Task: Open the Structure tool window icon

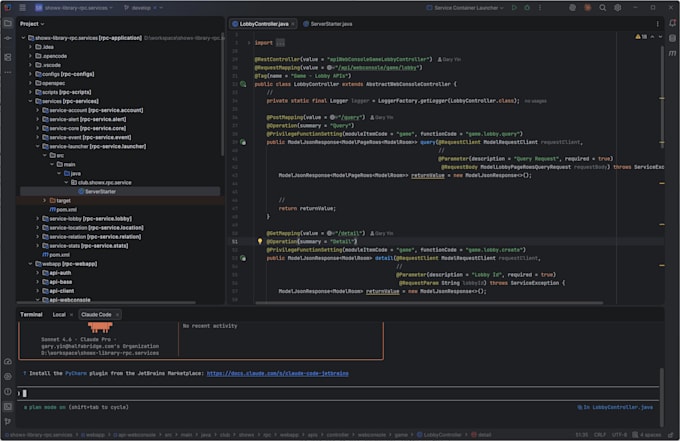Action: tap(8, 57)
